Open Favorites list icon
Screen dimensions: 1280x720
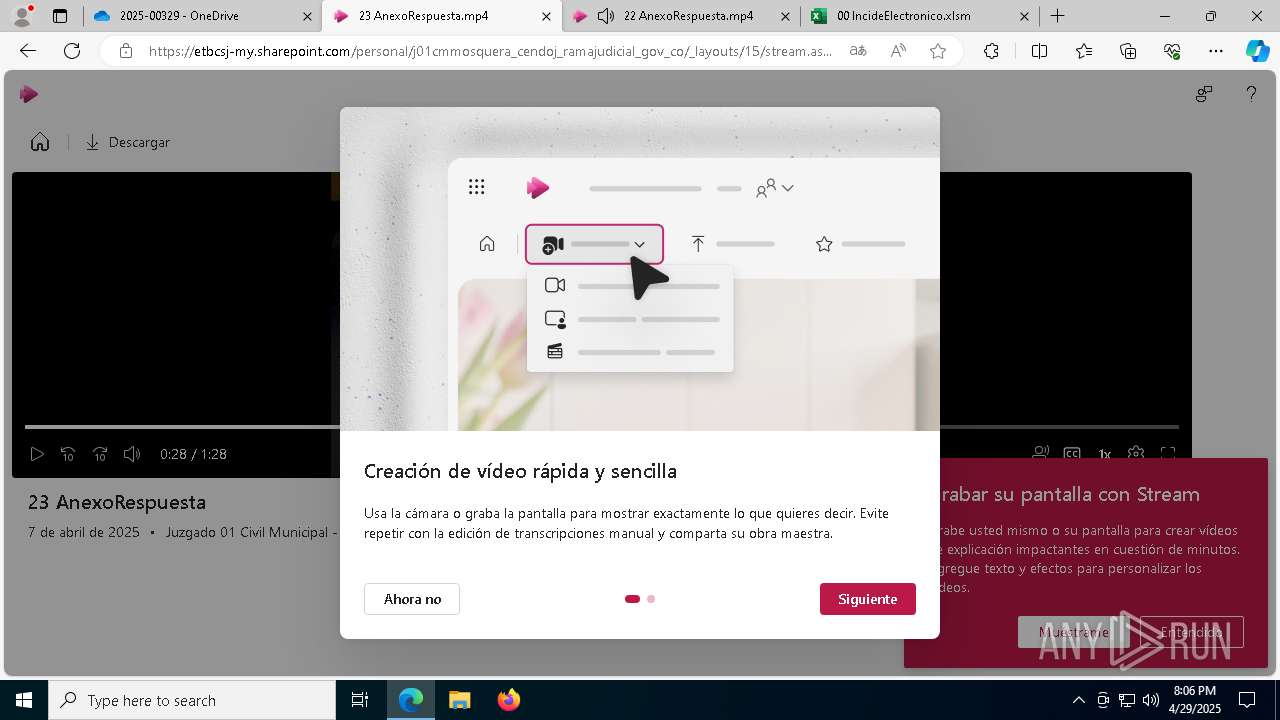click(x=1084, y=51)
